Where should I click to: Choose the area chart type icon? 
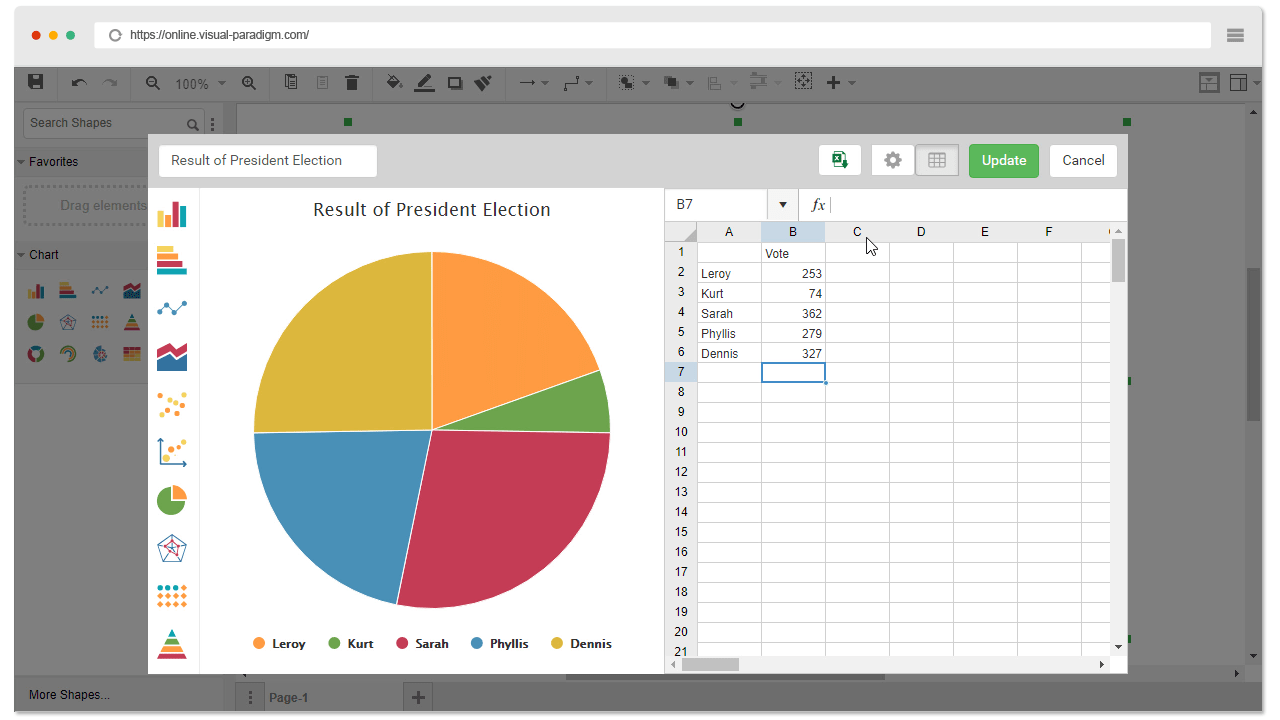point(172,356)
